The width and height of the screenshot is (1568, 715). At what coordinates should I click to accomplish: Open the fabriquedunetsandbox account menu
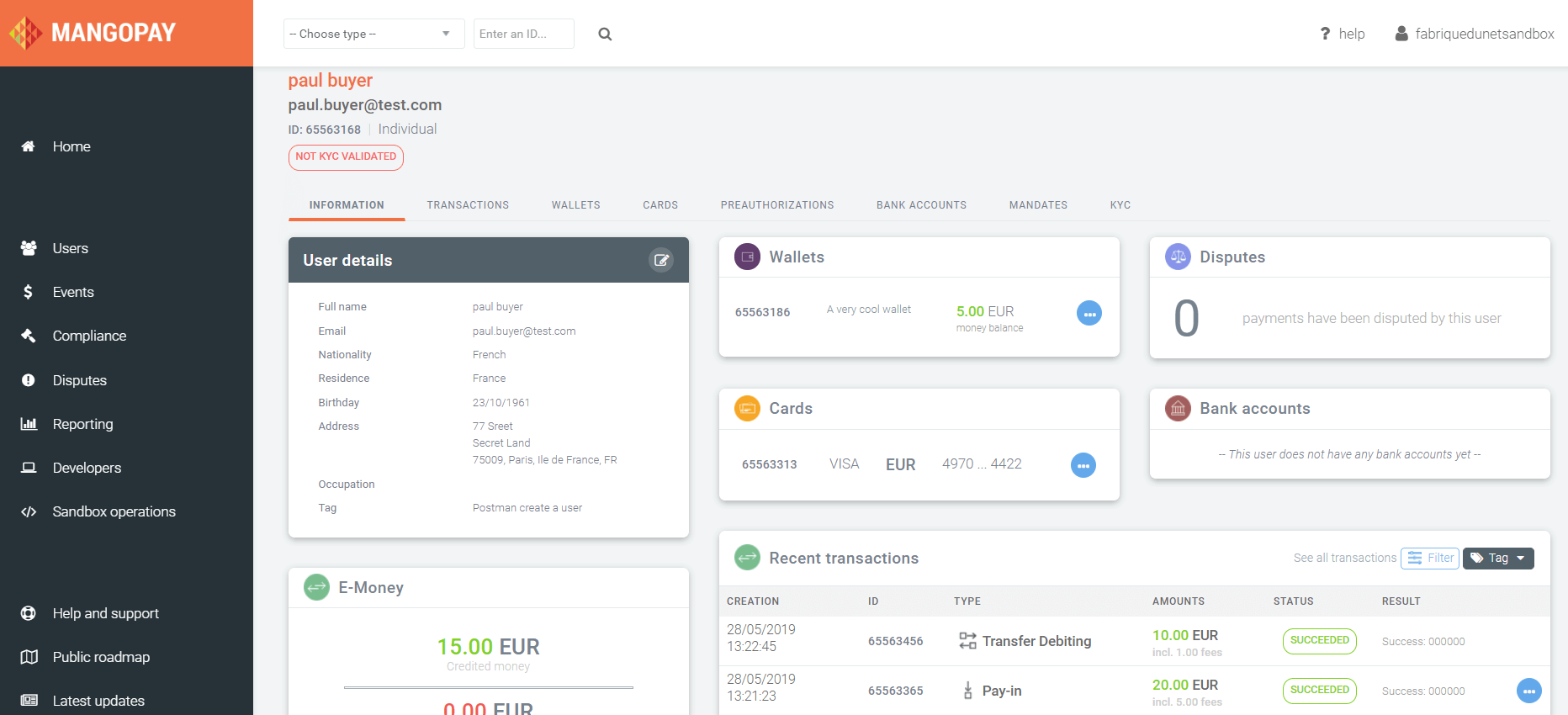[1474, 34]
